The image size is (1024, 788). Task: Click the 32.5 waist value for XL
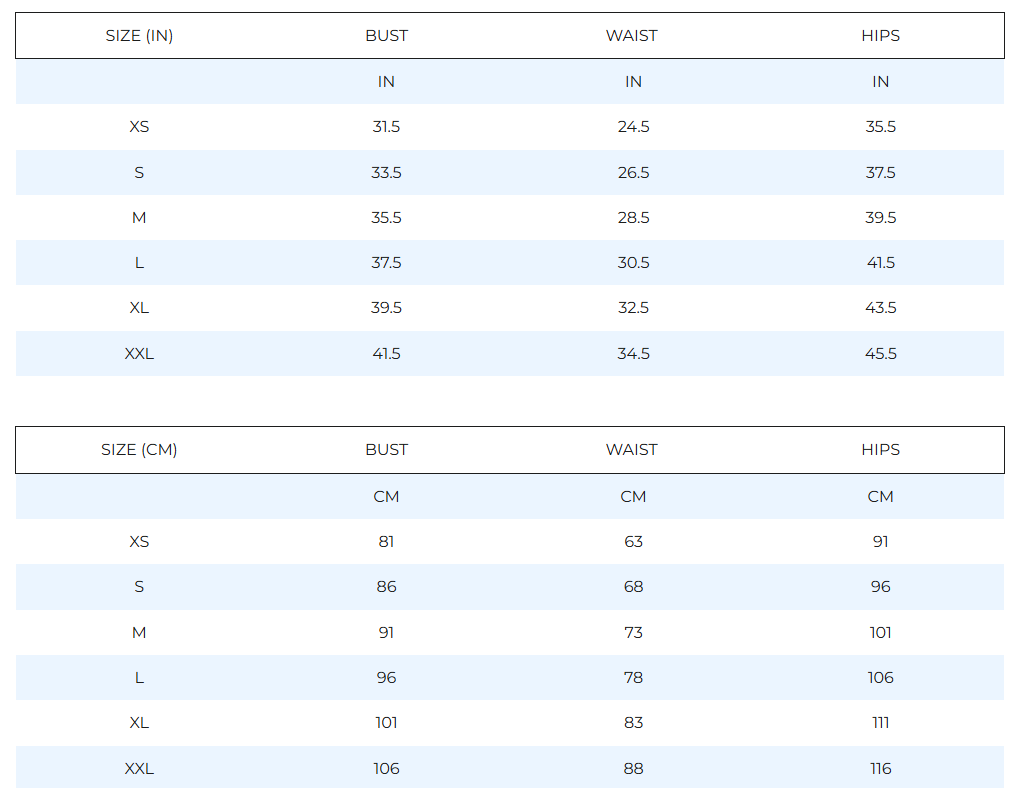tap(633, 308)
